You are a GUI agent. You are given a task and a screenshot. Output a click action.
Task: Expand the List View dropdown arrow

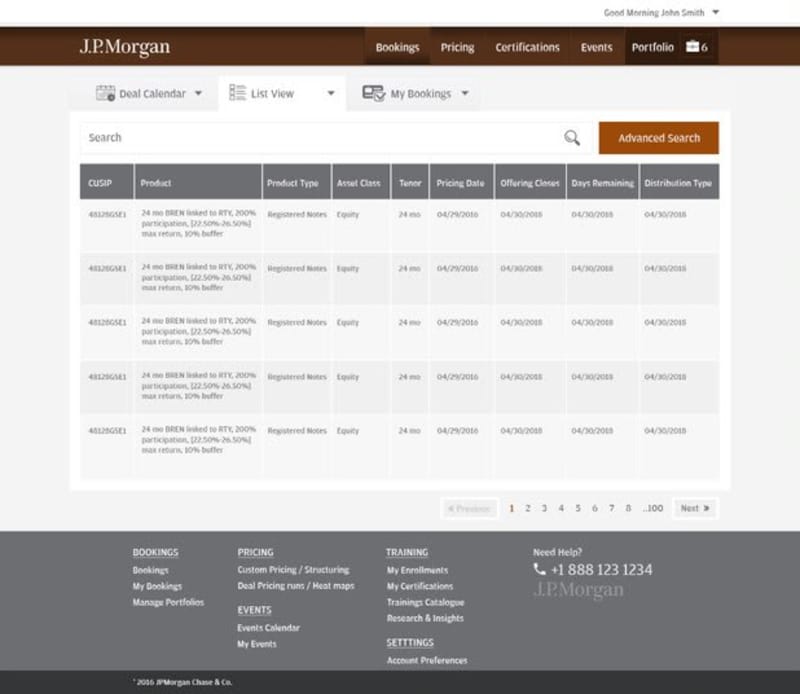331,93
